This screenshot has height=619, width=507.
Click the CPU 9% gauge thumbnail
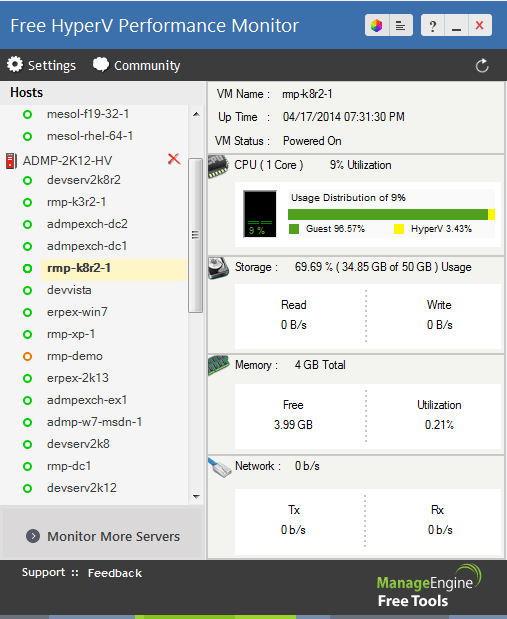coord(260,214)
